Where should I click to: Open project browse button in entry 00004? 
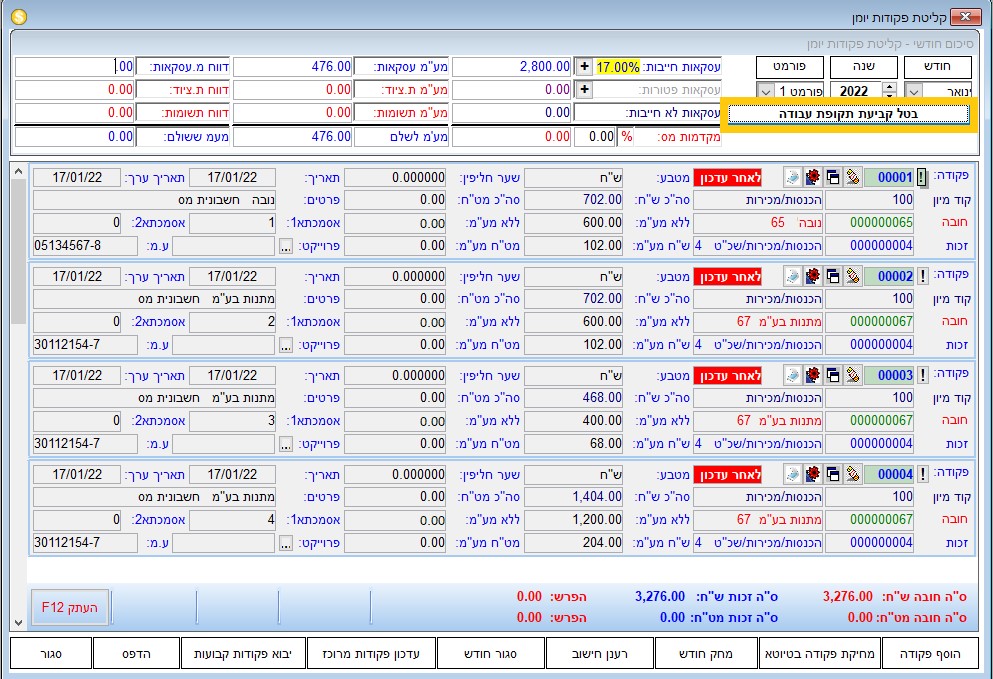pyautogui.click(x=286, y=543)
